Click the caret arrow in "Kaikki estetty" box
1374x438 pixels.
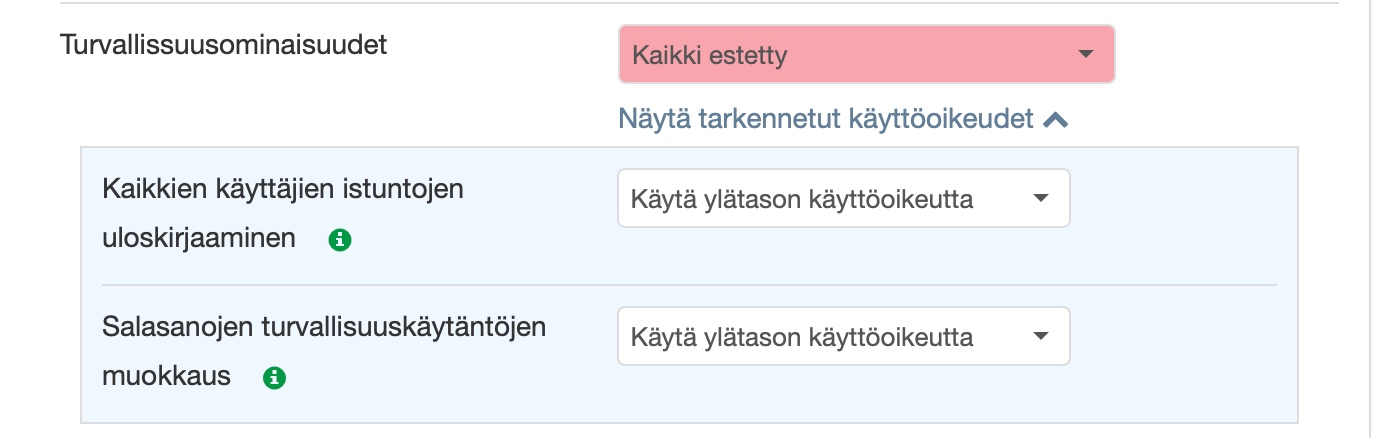tap(1087, 55)
